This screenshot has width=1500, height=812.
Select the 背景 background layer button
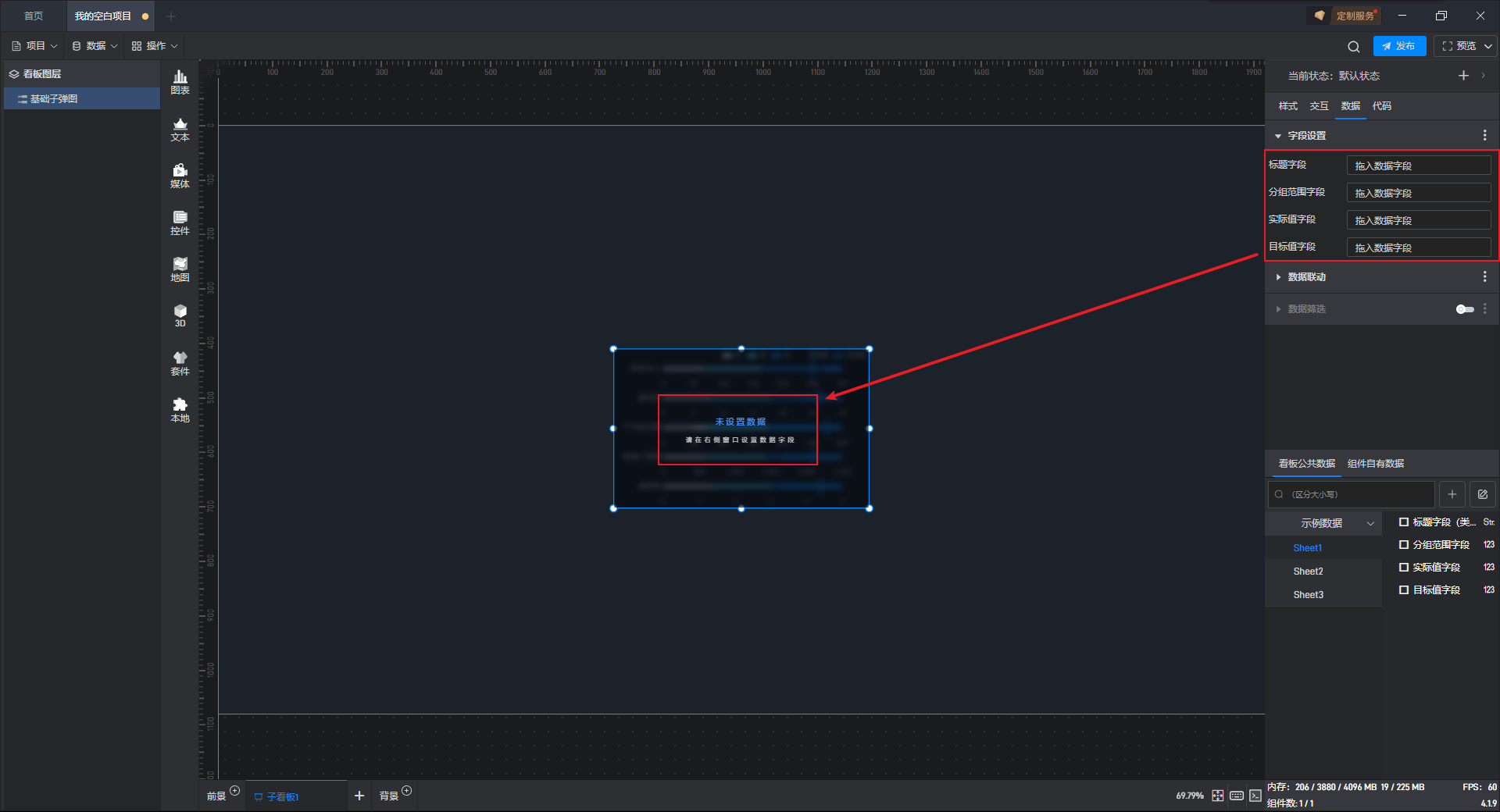(389, 796)
